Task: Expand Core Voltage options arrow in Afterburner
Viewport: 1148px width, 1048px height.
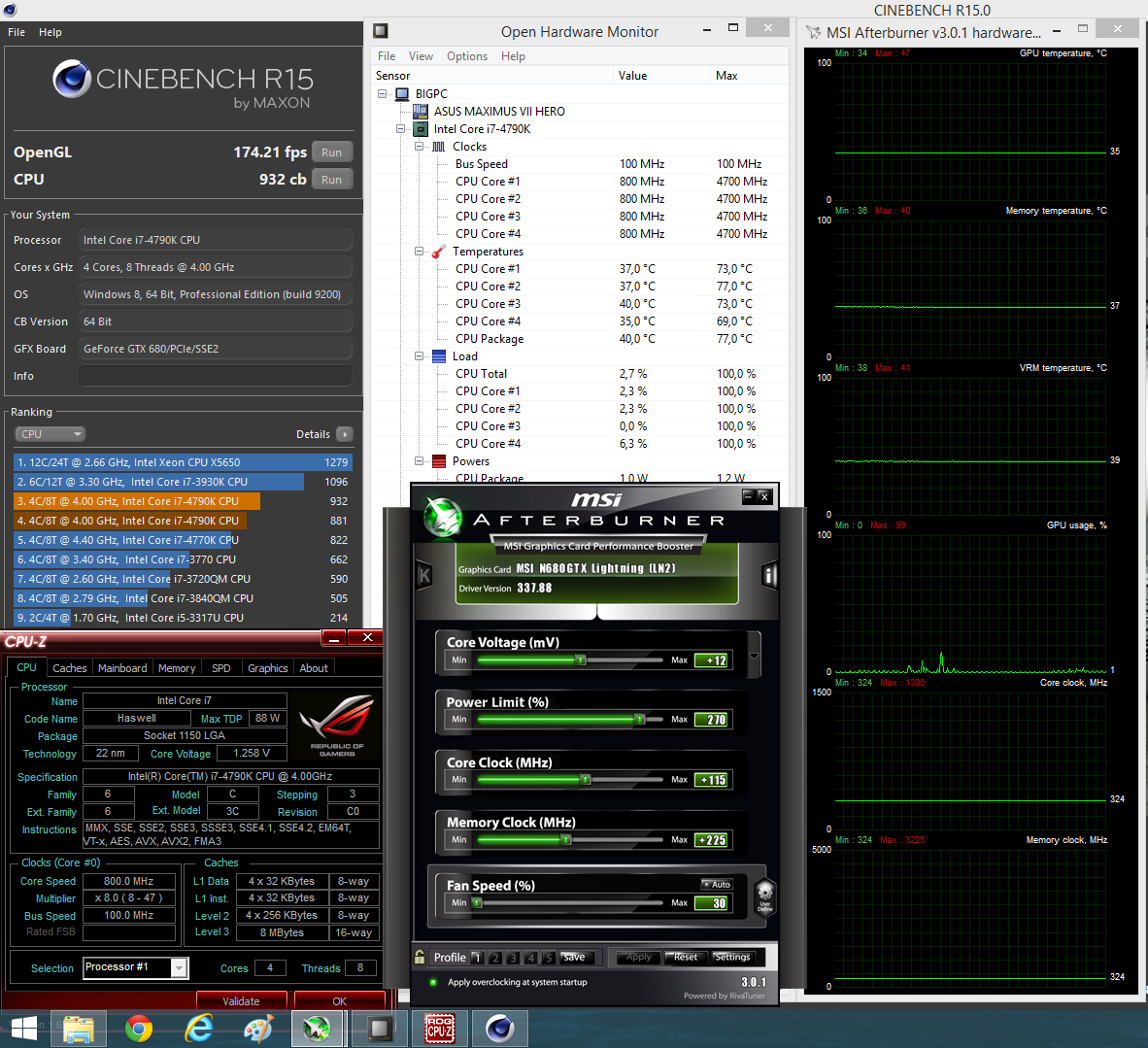Action: 755,656
